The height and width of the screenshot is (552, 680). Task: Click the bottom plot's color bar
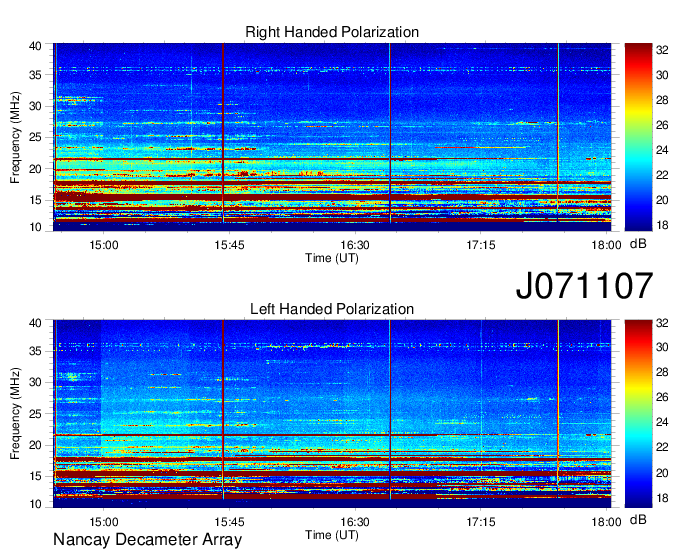pos(638,414)
